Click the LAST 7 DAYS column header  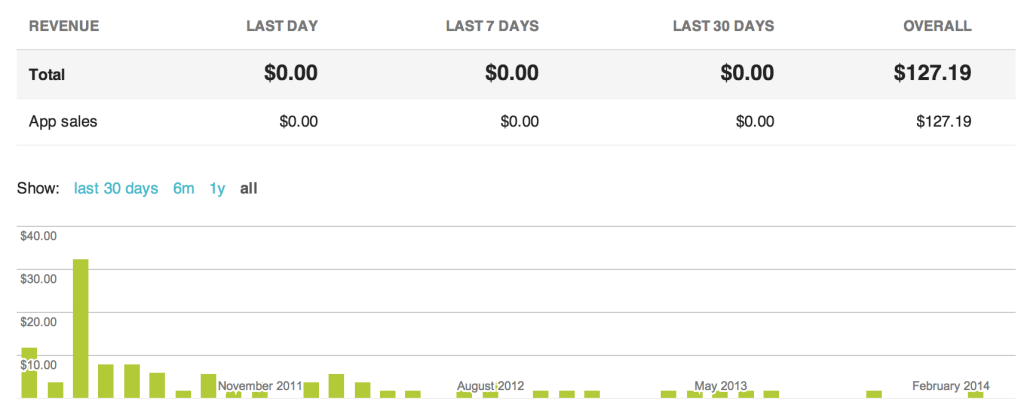pos(492,27)
